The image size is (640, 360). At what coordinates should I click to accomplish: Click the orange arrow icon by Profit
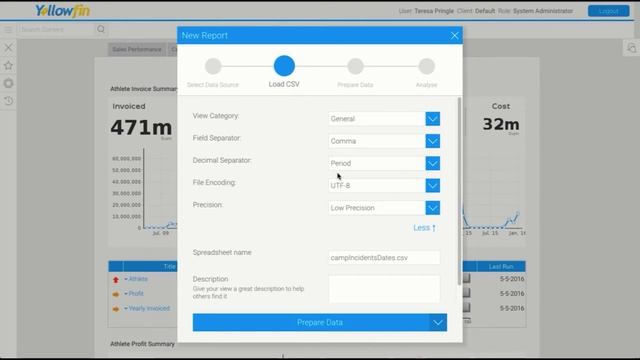click(x=116, y=294)
